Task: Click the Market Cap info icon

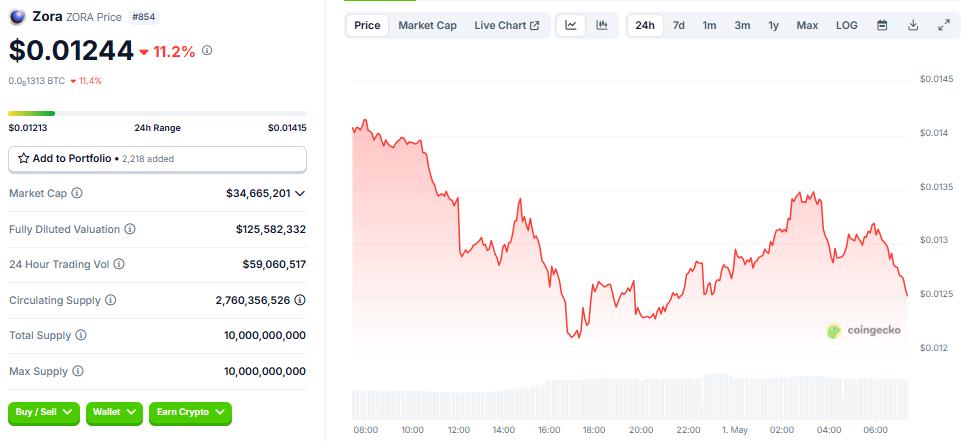Action: [x=77, y=193]
